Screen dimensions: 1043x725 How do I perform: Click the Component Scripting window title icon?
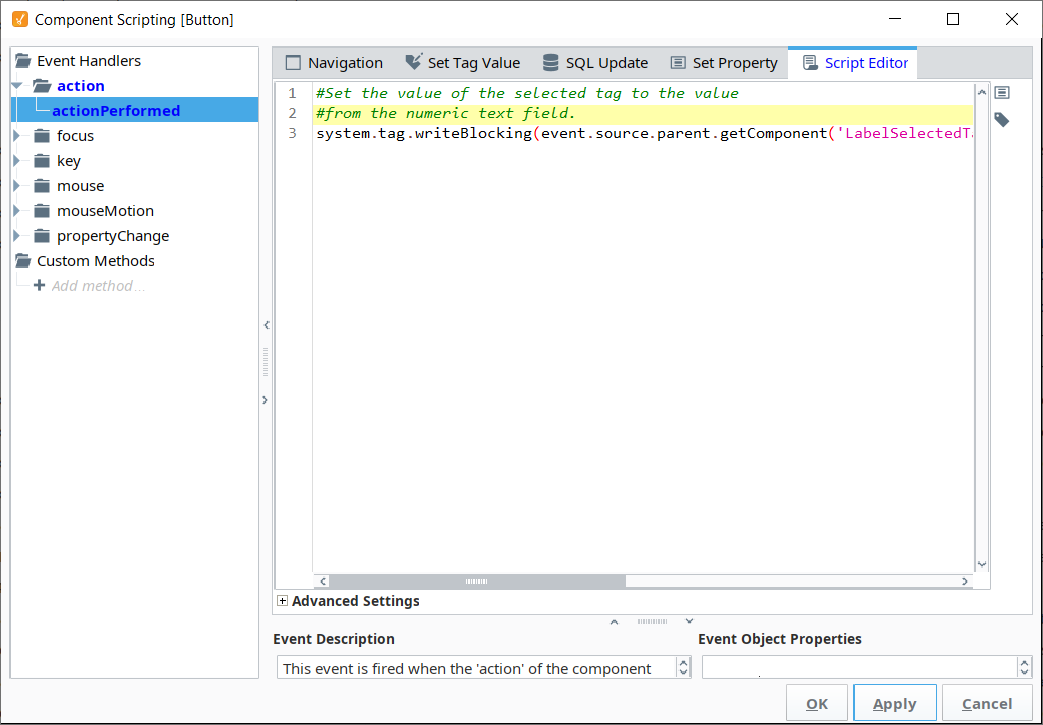[19, 19]
